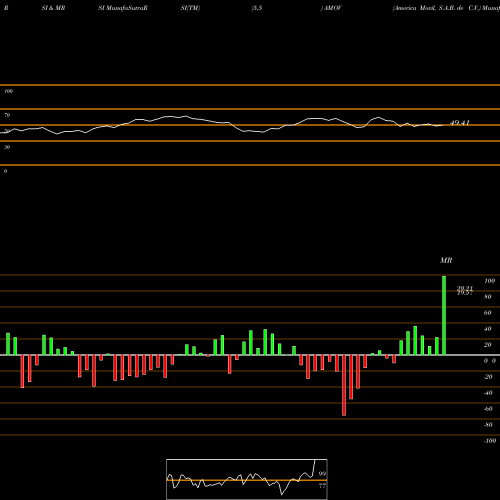Click the 60 label on MR axis

click(x=488, y=313)
